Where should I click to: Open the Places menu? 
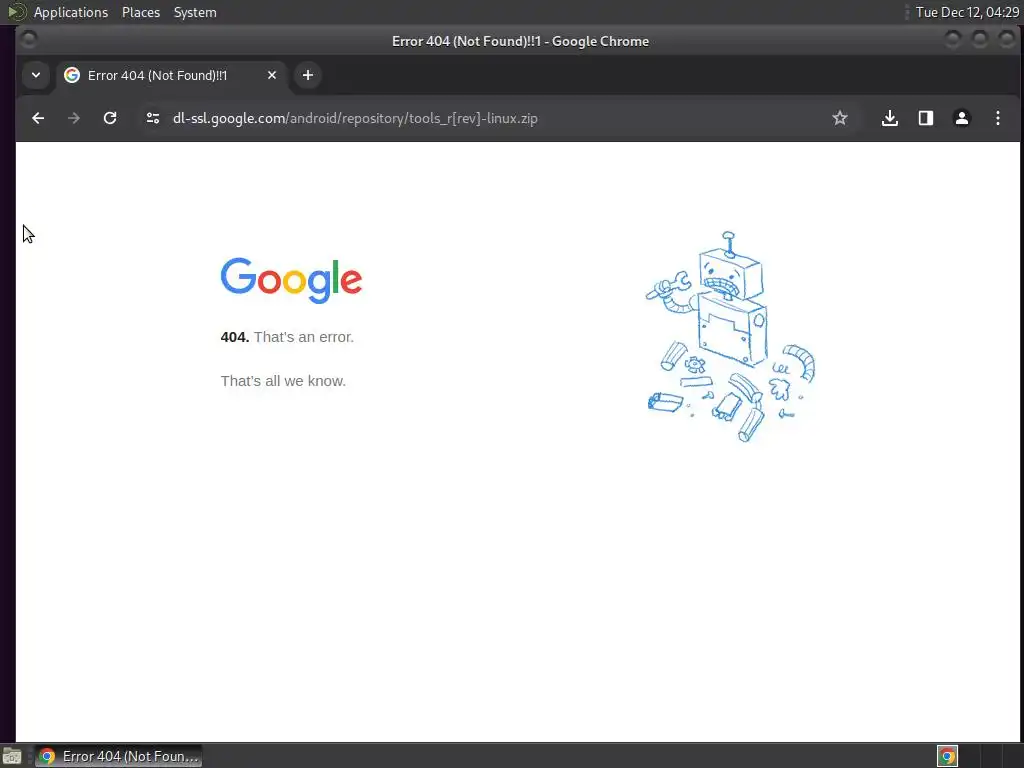pos(141,12)
